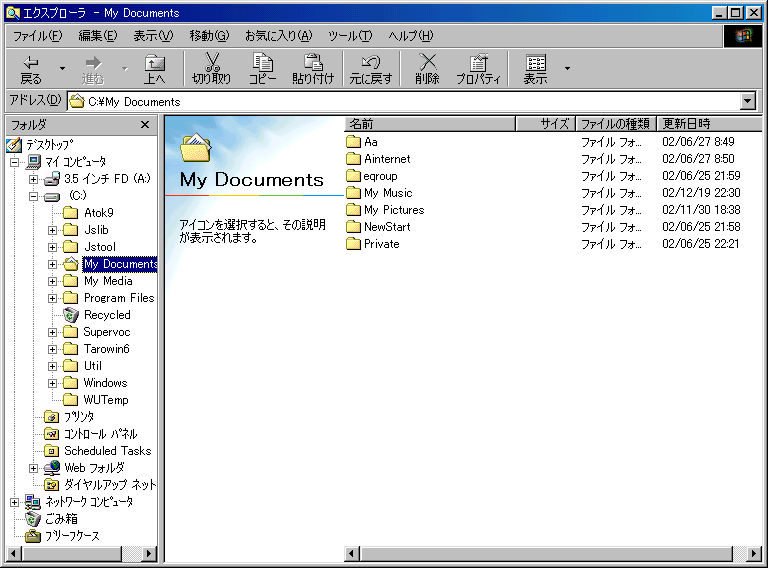
Task: Select the ダイヤルアップ ネットワーク icon
Action: coord(51,485)
